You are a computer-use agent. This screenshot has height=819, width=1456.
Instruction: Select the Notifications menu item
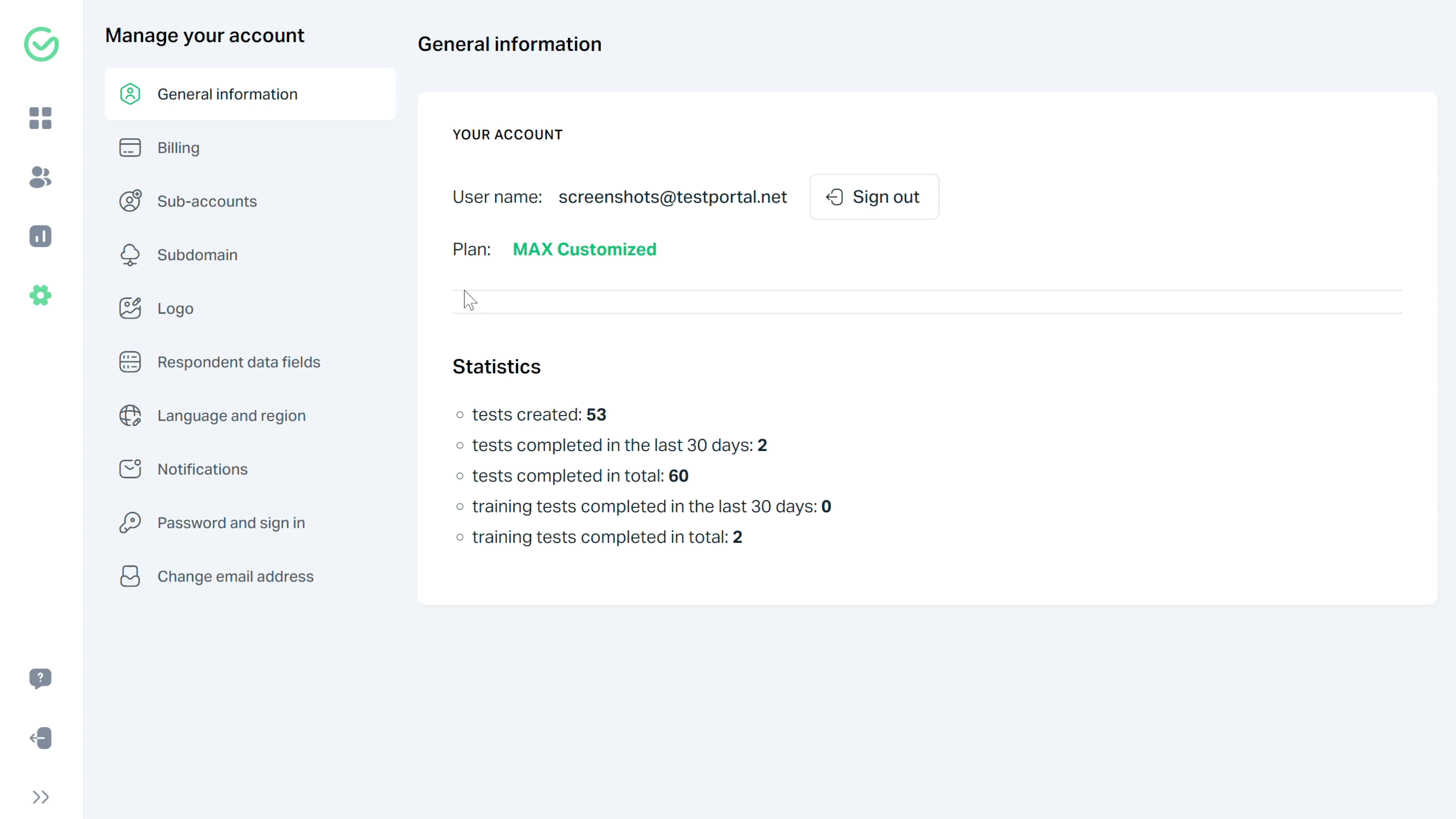[x=202, y=469]
